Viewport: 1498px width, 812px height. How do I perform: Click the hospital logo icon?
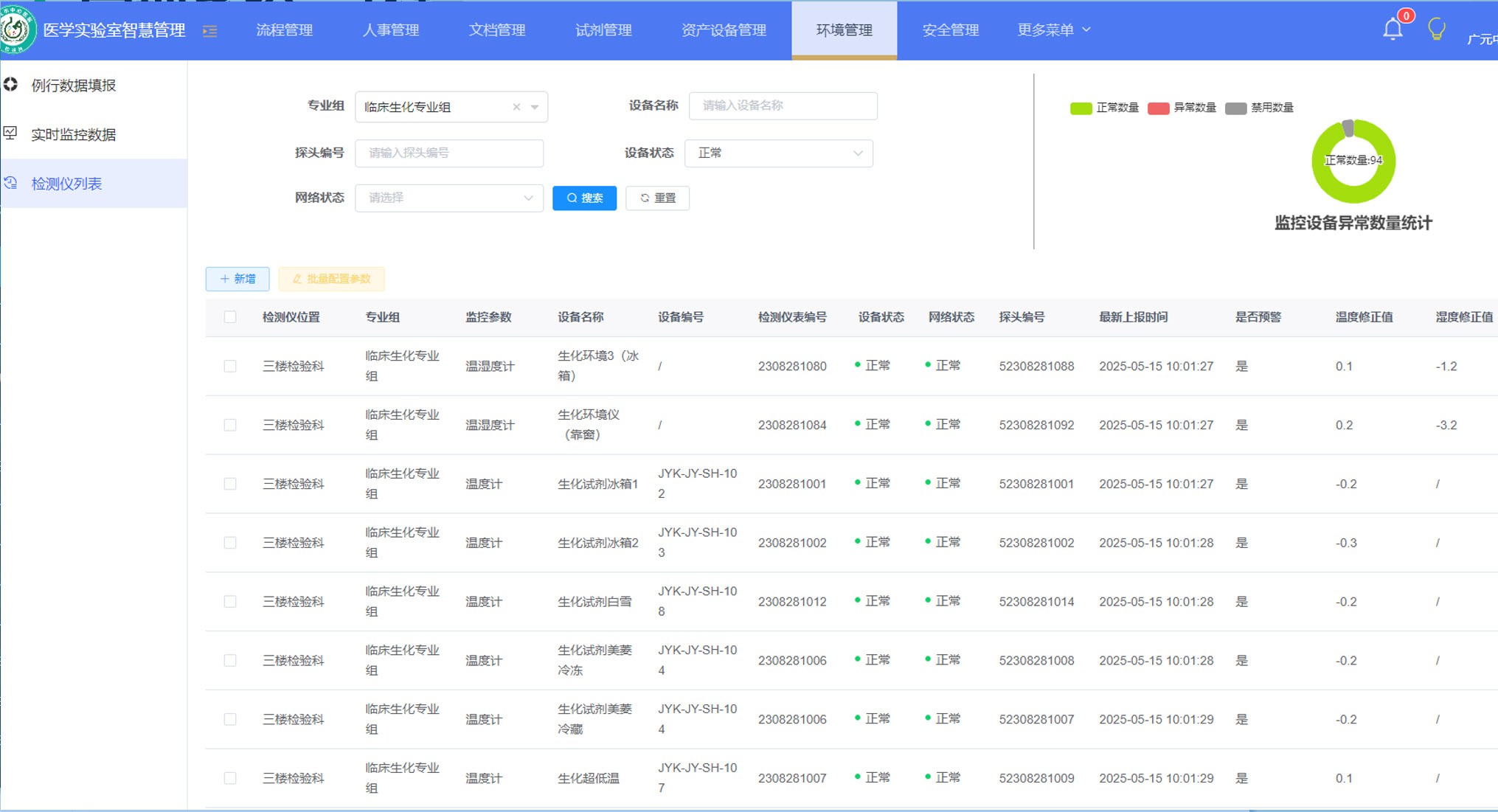[18, 30]
